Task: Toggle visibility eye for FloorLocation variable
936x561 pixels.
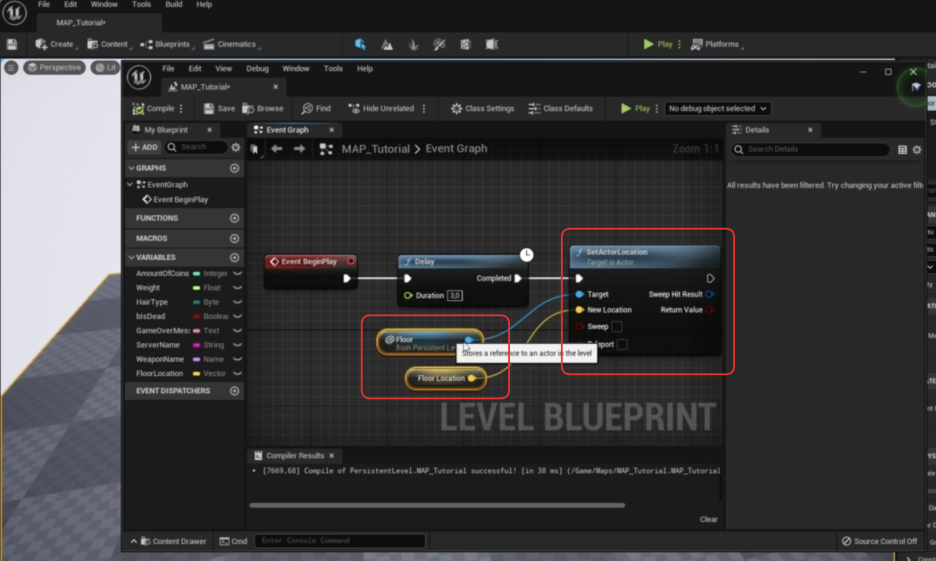Action: point(237,374)
